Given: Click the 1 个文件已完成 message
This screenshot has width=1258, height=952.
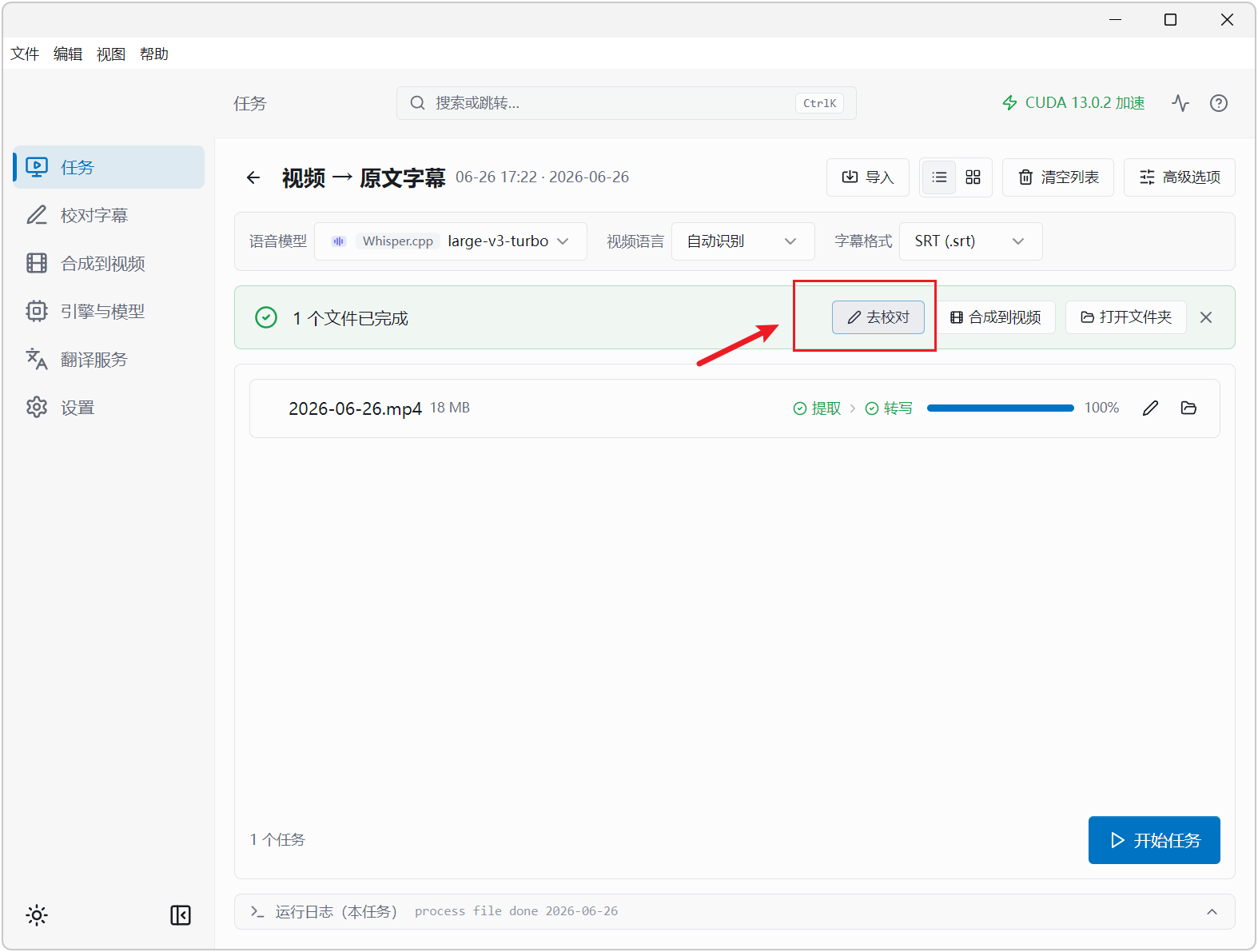Looking at the screenshot, I should [x=350, y=318].
